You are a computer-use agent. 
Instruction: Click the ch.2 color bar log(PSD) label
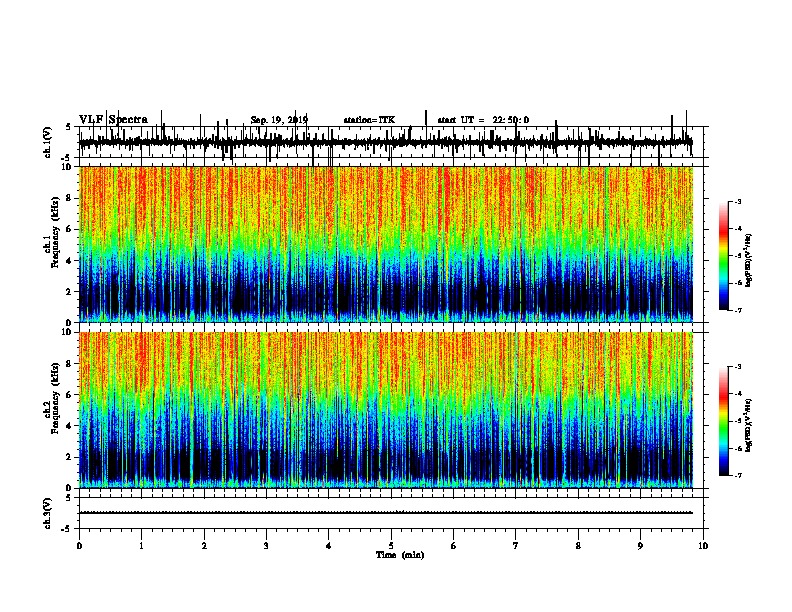(x=748, y=425)
